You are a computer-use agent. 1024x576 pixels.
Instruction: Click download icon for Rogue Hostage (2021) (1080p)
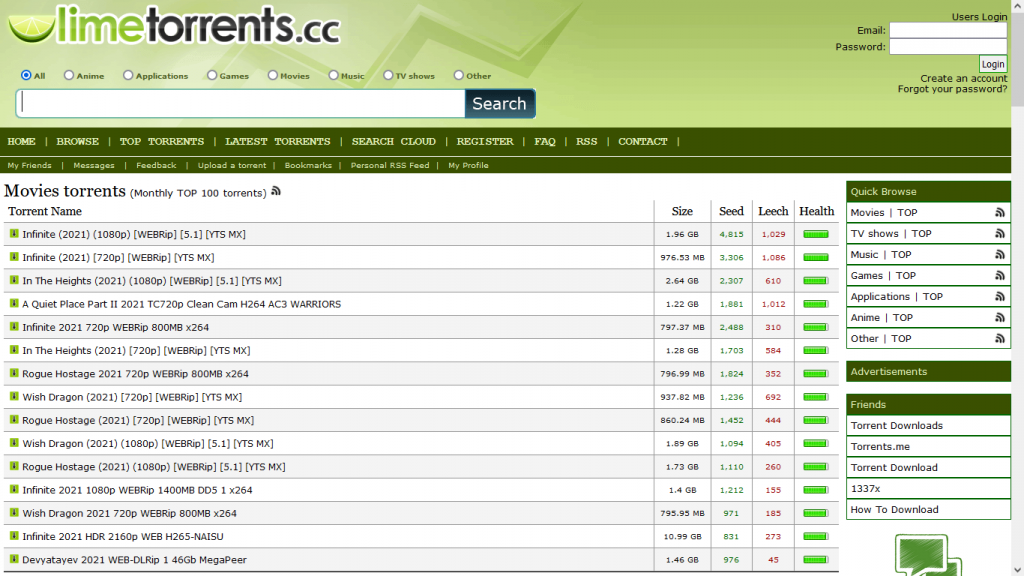14,466
